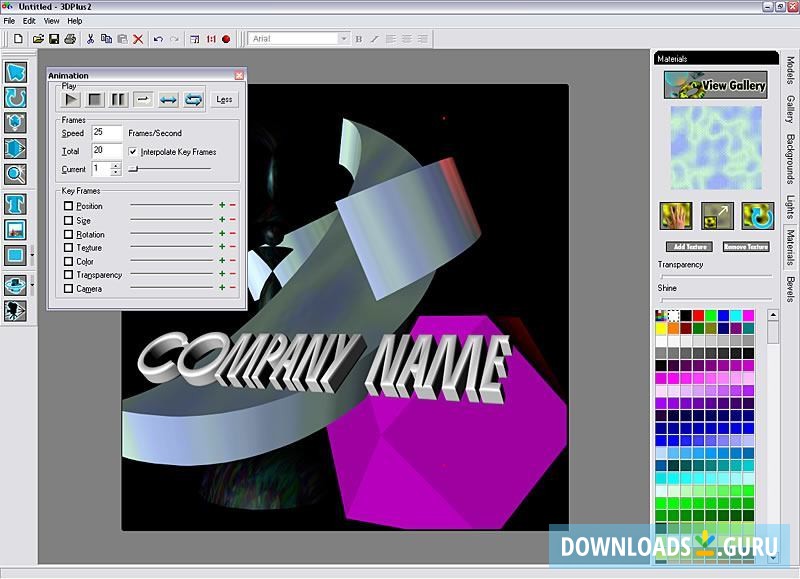
Task: Switch to the Backgrounds tab
Action: 790,158
